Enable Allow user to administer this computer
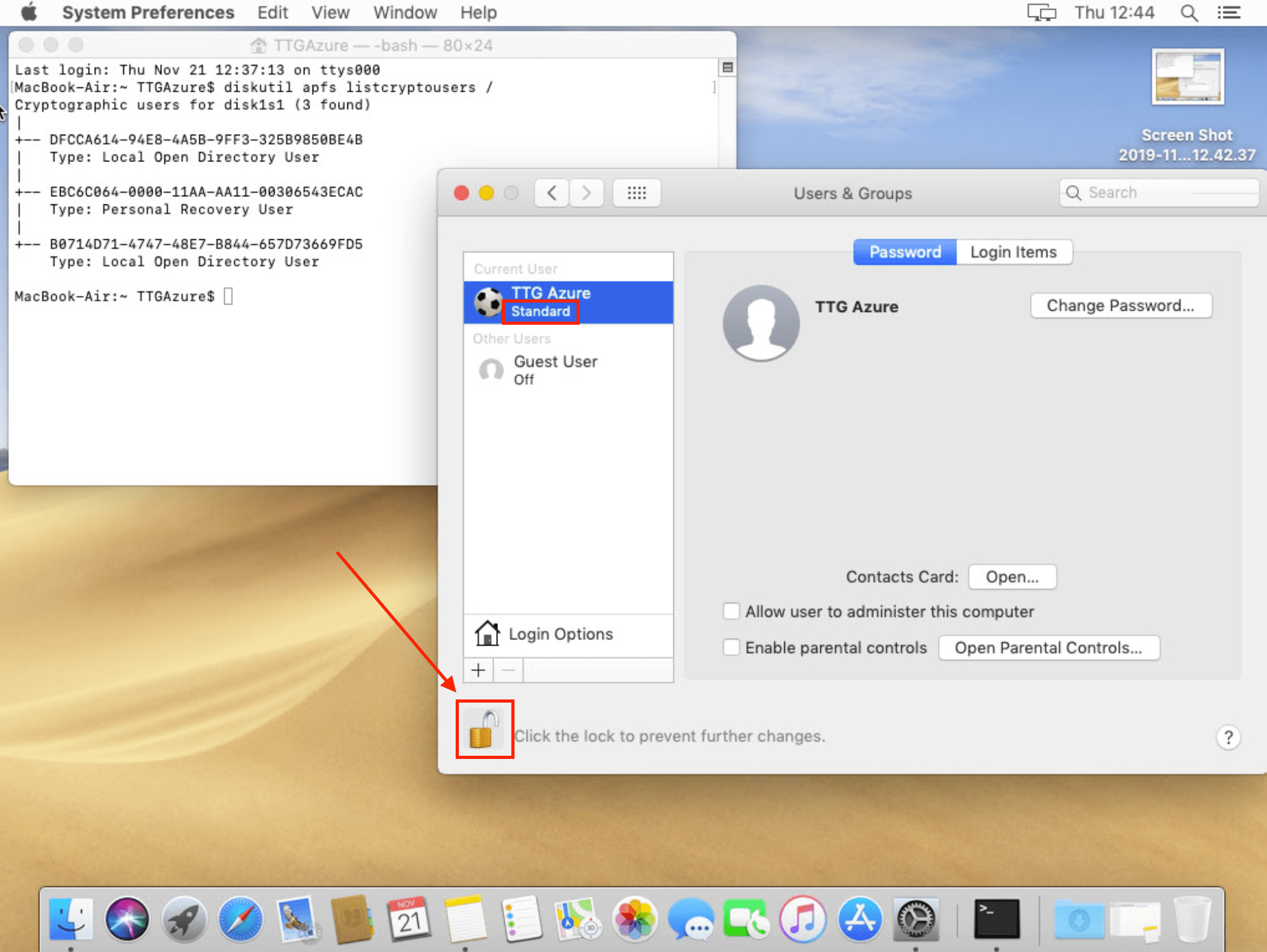The height and width of the screenshot is (952, 1267). click(731, 611)
